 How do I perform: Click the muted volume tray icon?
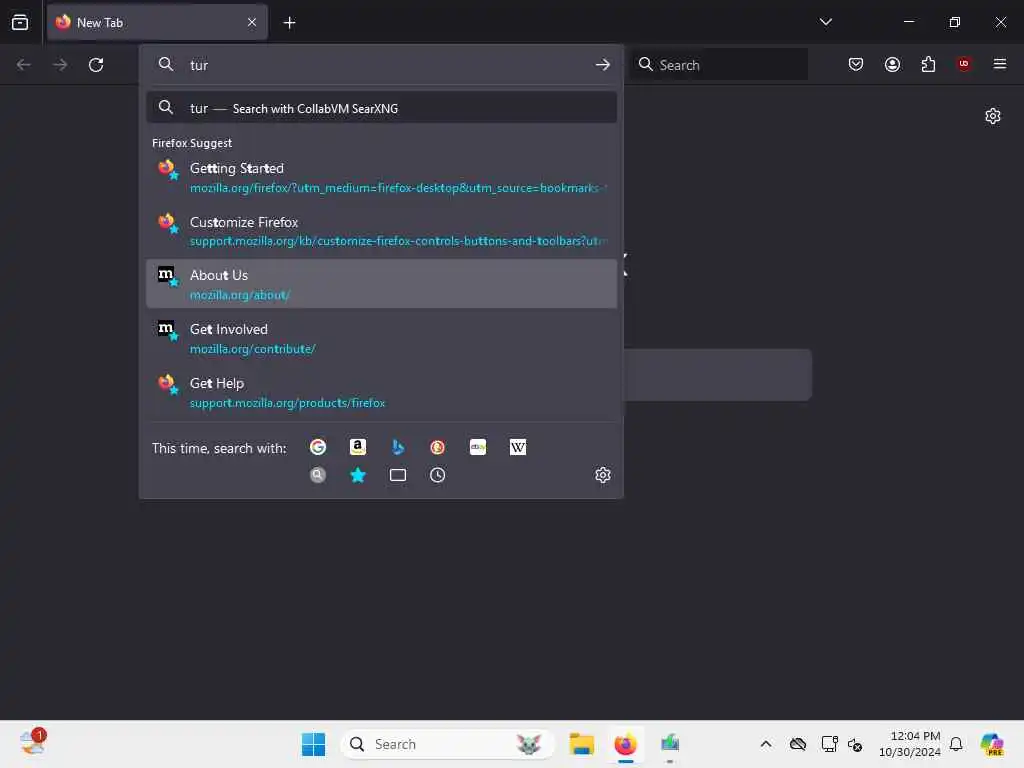click(856, 744)
